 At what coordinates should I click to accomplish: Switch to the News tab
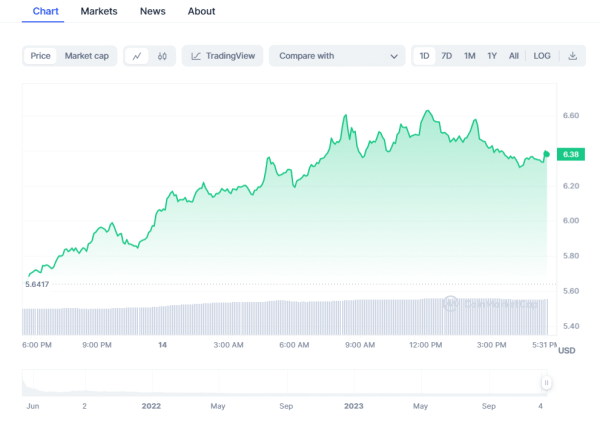coord(153,11)
